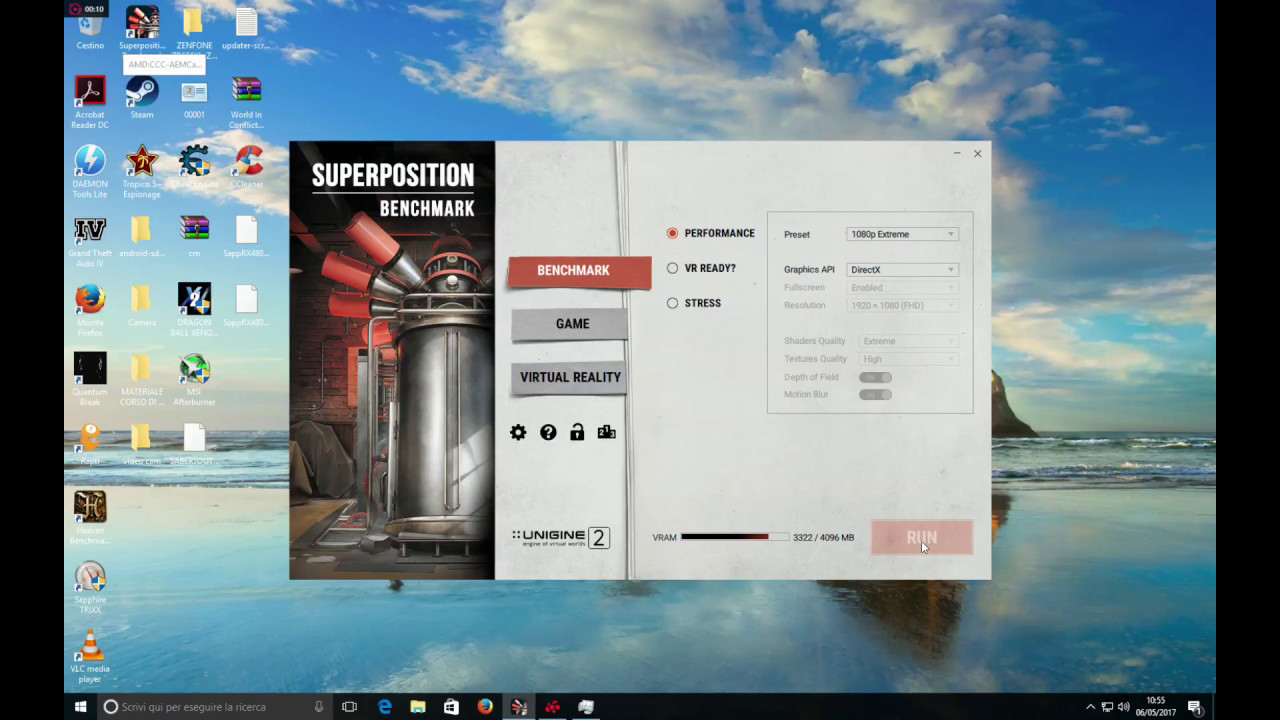
Task: Switch to the BENCHMARK tab
Action: tap(579, 271)
